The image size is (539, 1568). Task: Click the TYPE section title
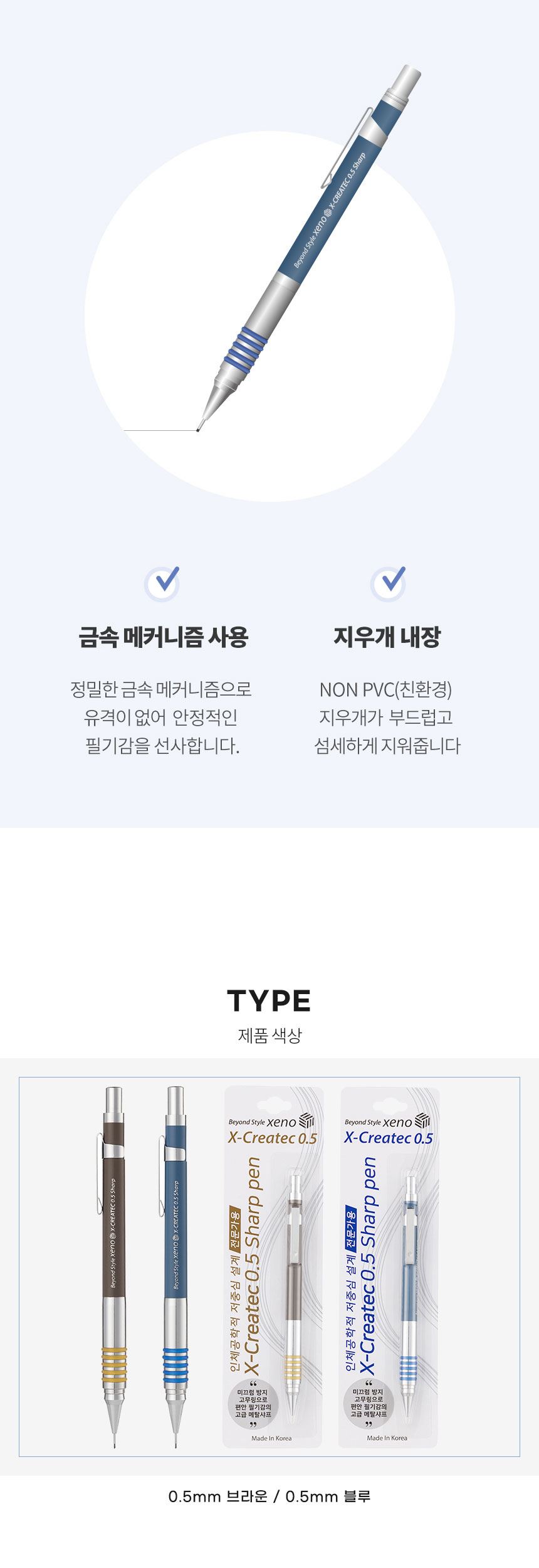point(269,1001)
